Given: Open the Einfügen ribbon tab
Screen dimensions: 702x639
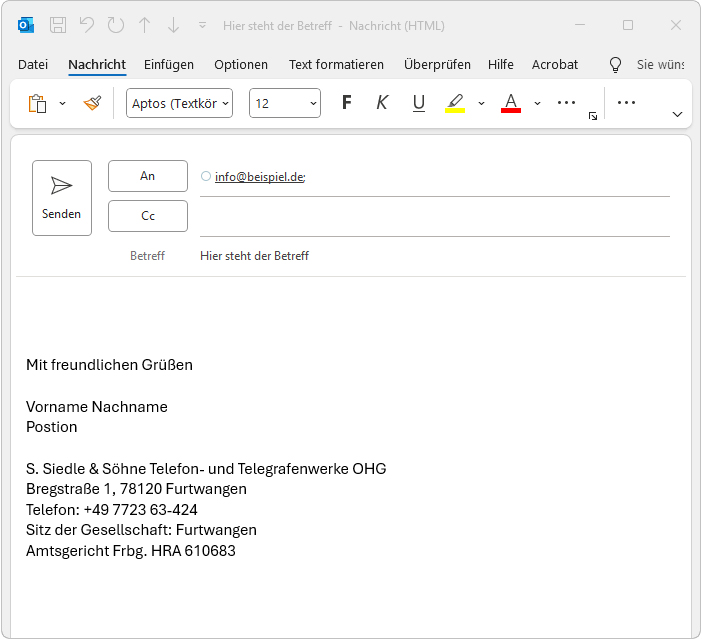Looking at the screenshot, I should (x=169, y=65).
